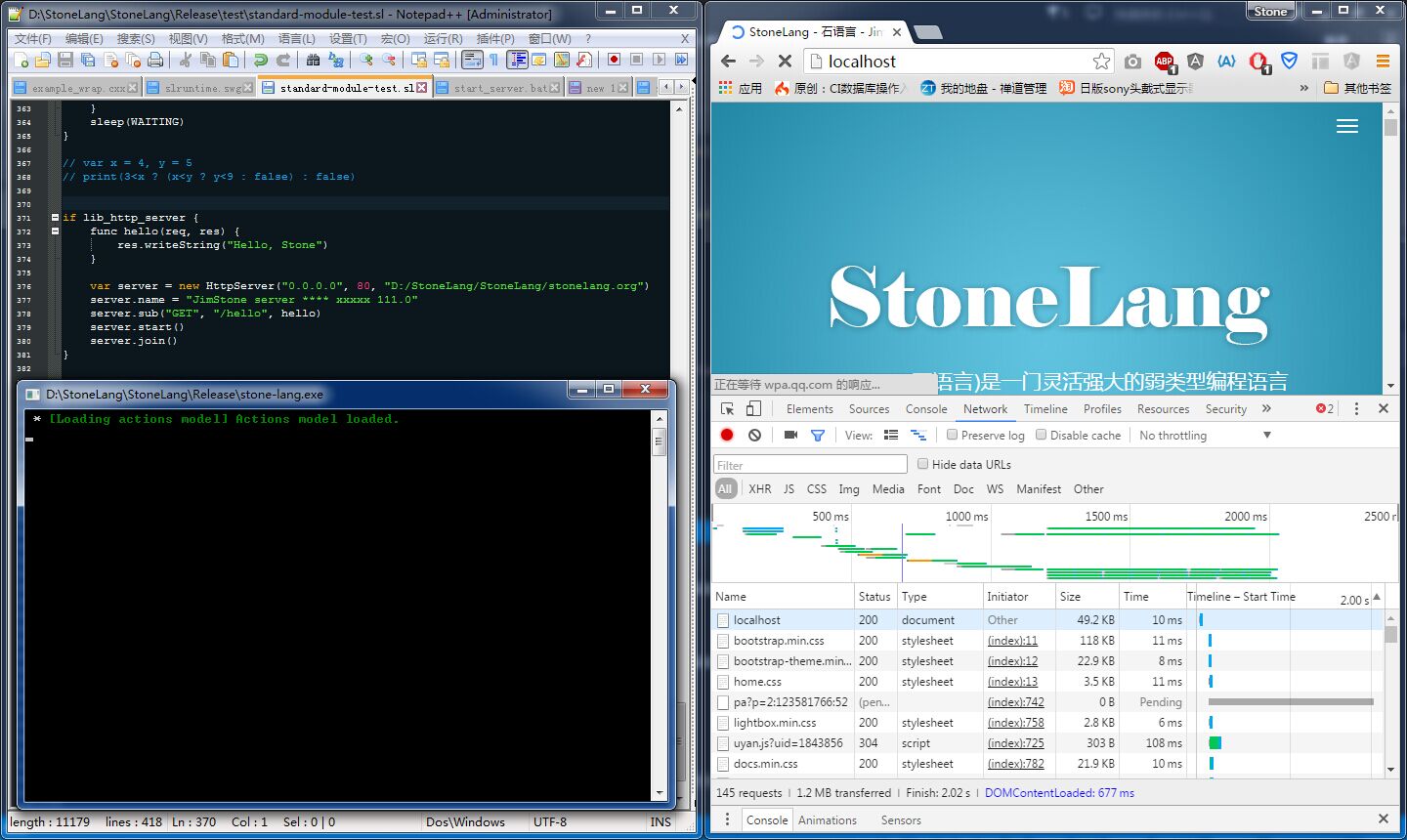The image size is (1407, 840).
Task: Click the red error count badge
Action: pos(1324,408)
